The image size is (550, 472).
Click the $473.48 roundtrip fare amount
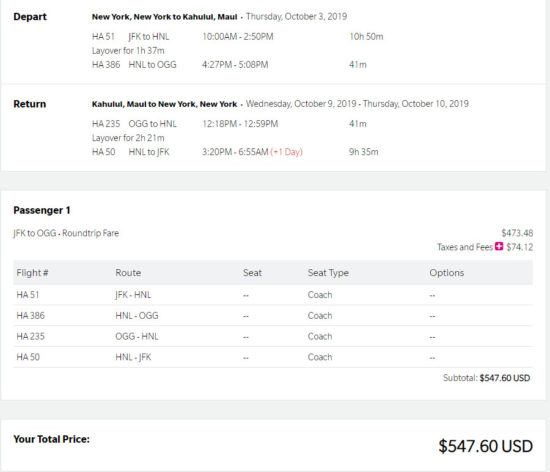tap(517, 233)
